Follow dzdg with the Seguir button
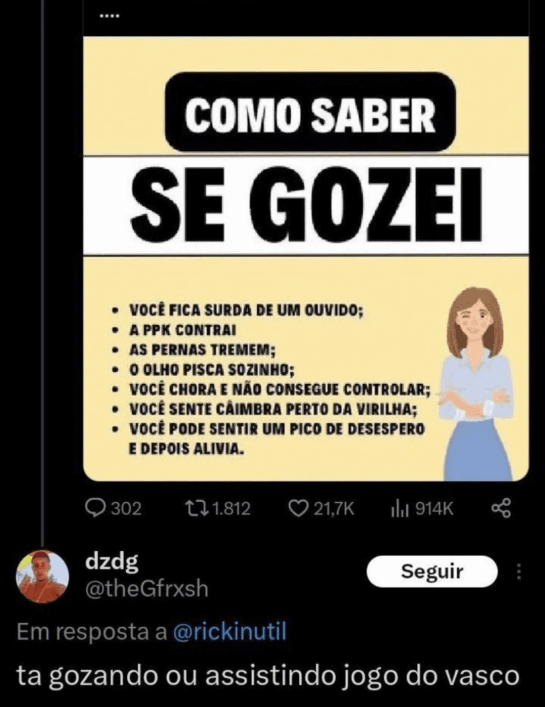 (x=432, y=571)
